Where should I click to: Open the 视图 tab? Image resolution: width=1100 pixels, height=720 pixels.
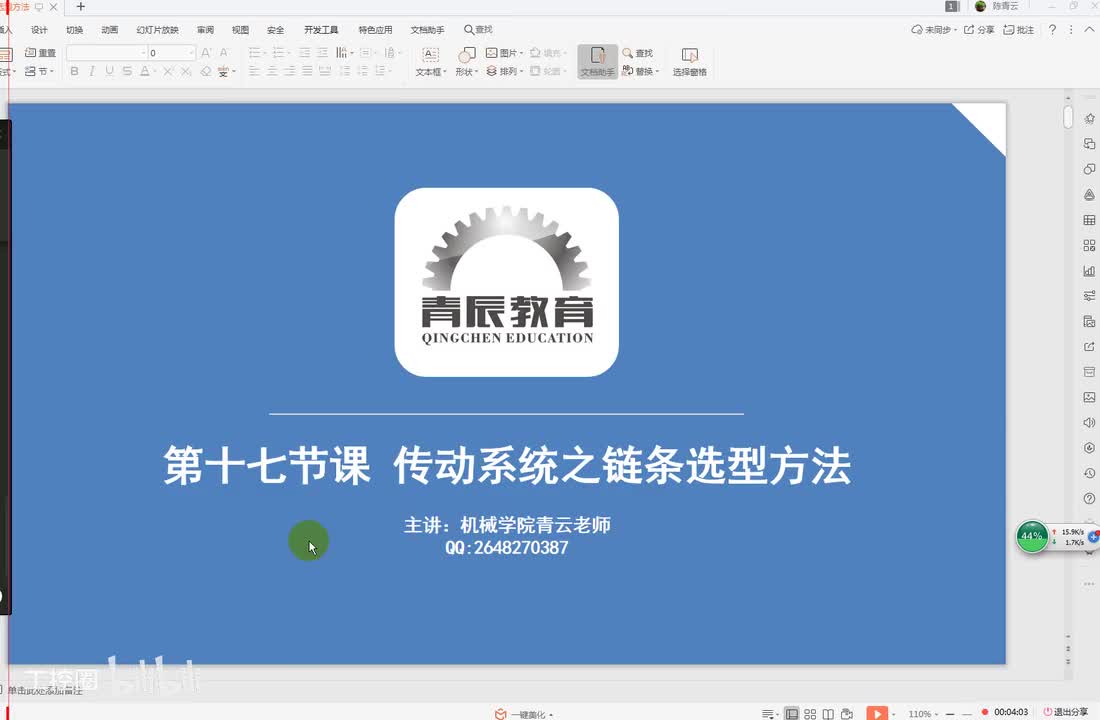click(241, 29)
